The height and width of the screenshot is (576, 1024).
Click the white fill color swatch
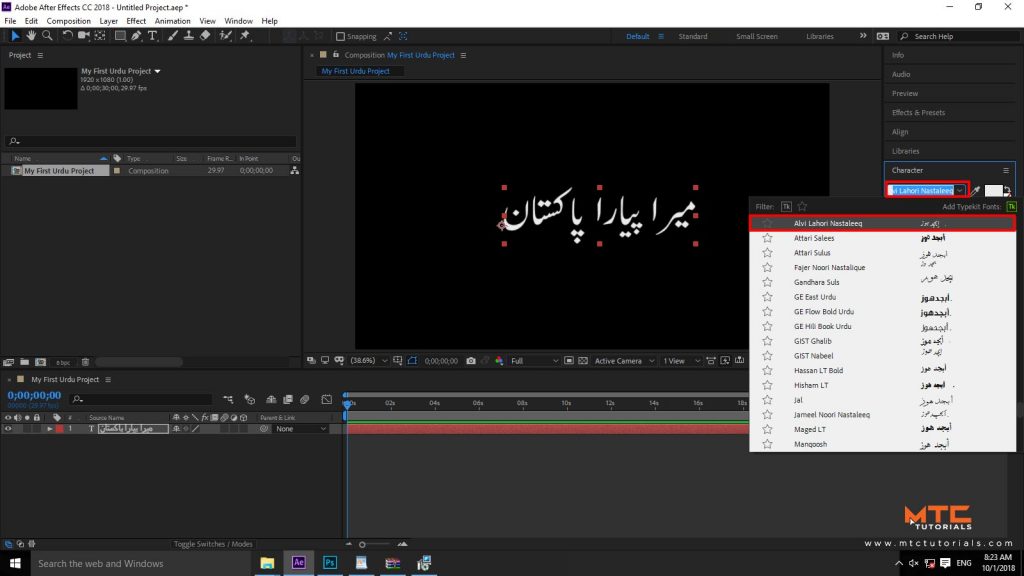(x=993, y=191)
